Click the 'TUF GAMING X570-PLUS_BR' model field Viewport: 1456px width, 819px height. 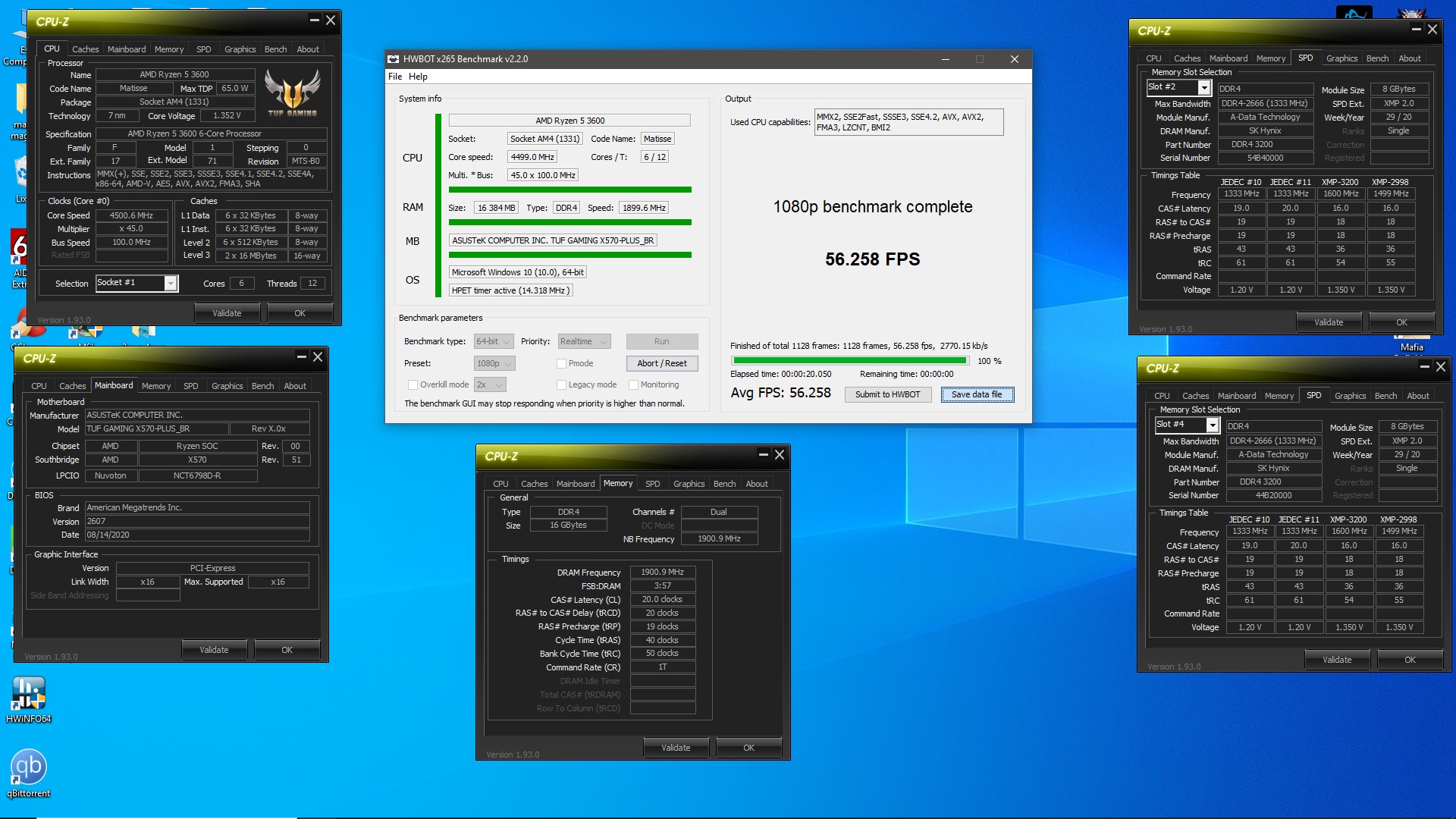pyautogui.click(x=156, y=429)
